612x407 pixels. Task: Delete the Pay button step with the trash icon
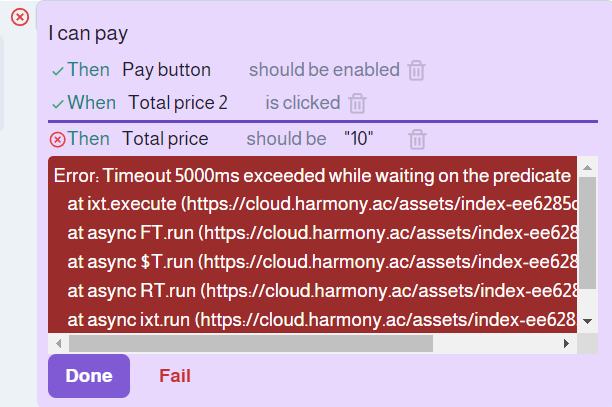pyautogui.click(x=416, y=71)
